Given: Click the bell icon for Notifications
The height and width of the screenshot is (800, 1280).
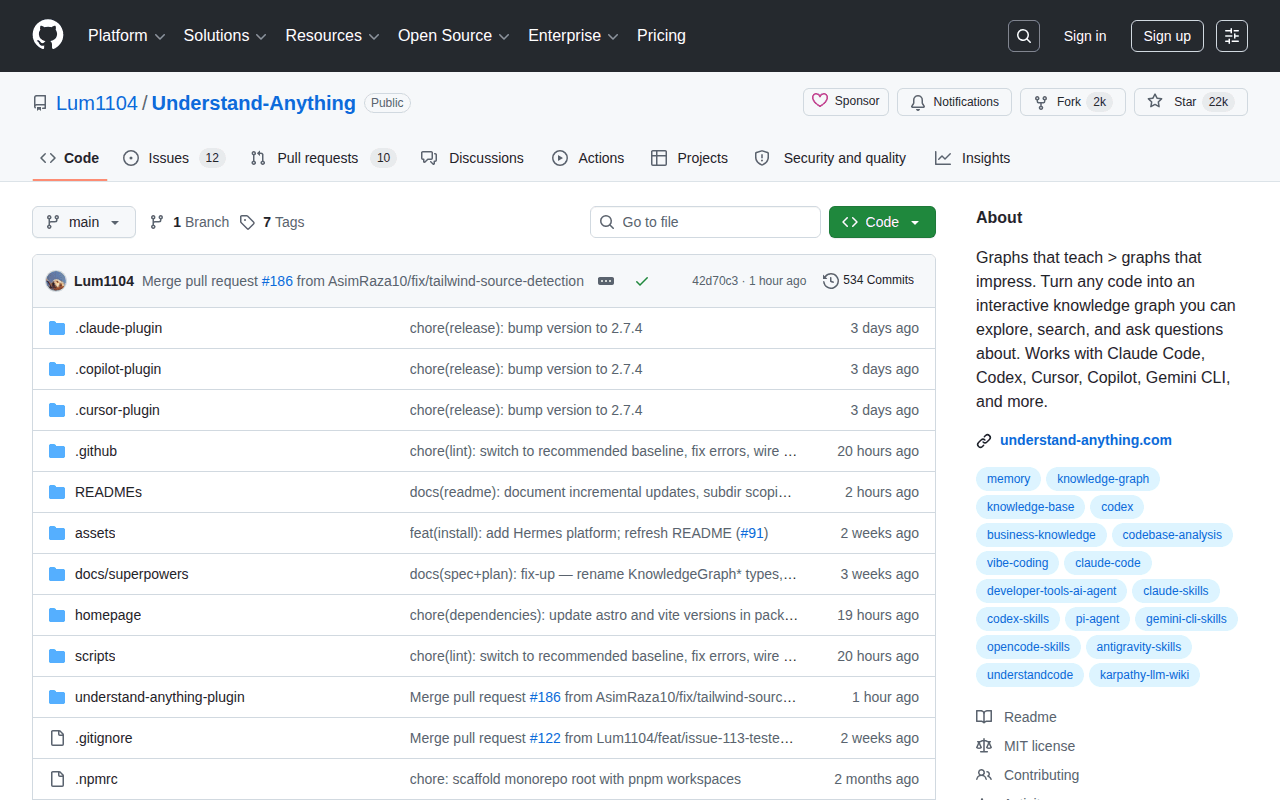Looking at the screenshot, I should [918, 102].
